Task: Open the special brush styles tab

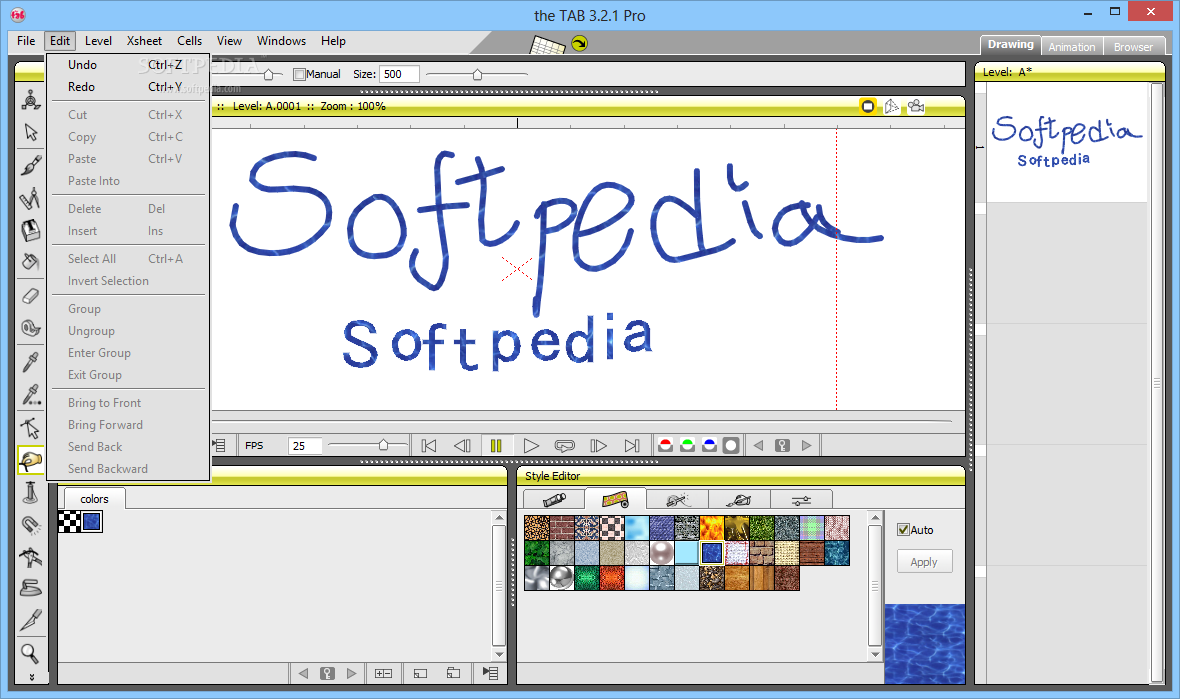Action: [x=677, y=499]
